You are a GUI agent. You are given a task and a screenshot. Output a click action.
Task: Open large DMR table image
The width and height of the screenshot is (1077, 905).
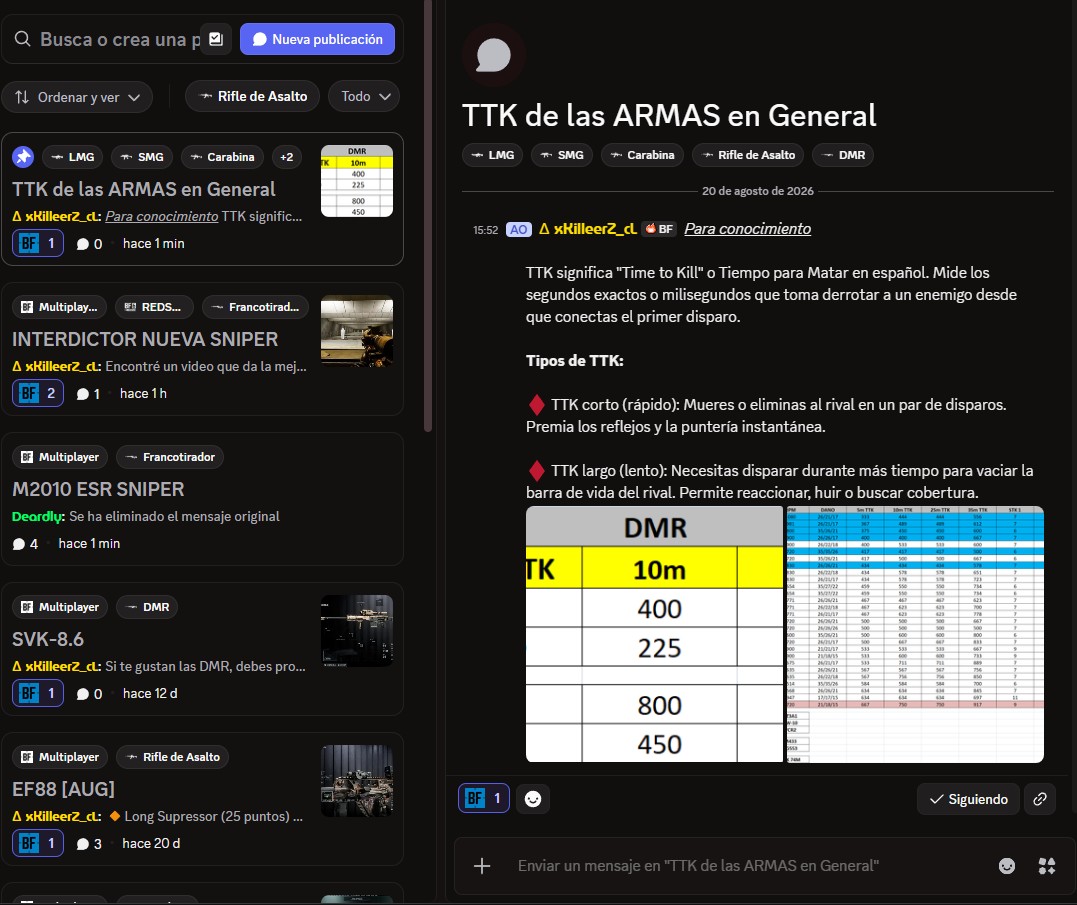(x=655, y=634)
